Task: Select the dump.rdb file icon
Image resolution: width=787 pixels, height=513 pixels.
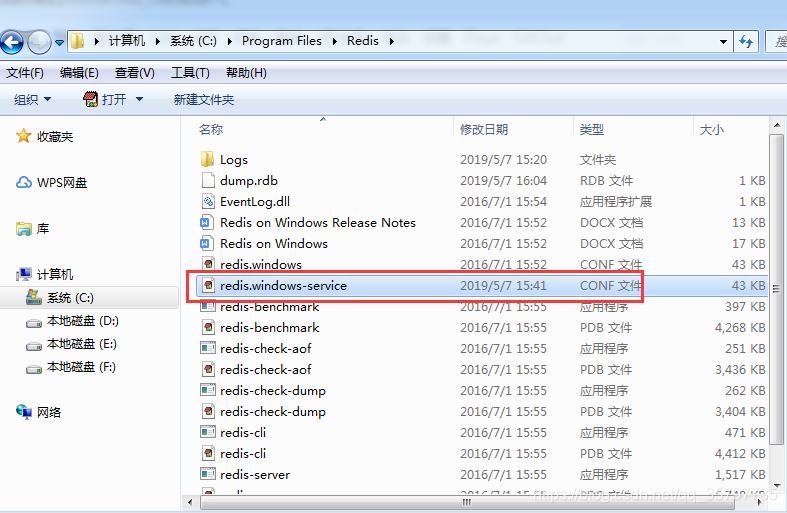Action: 207,181
